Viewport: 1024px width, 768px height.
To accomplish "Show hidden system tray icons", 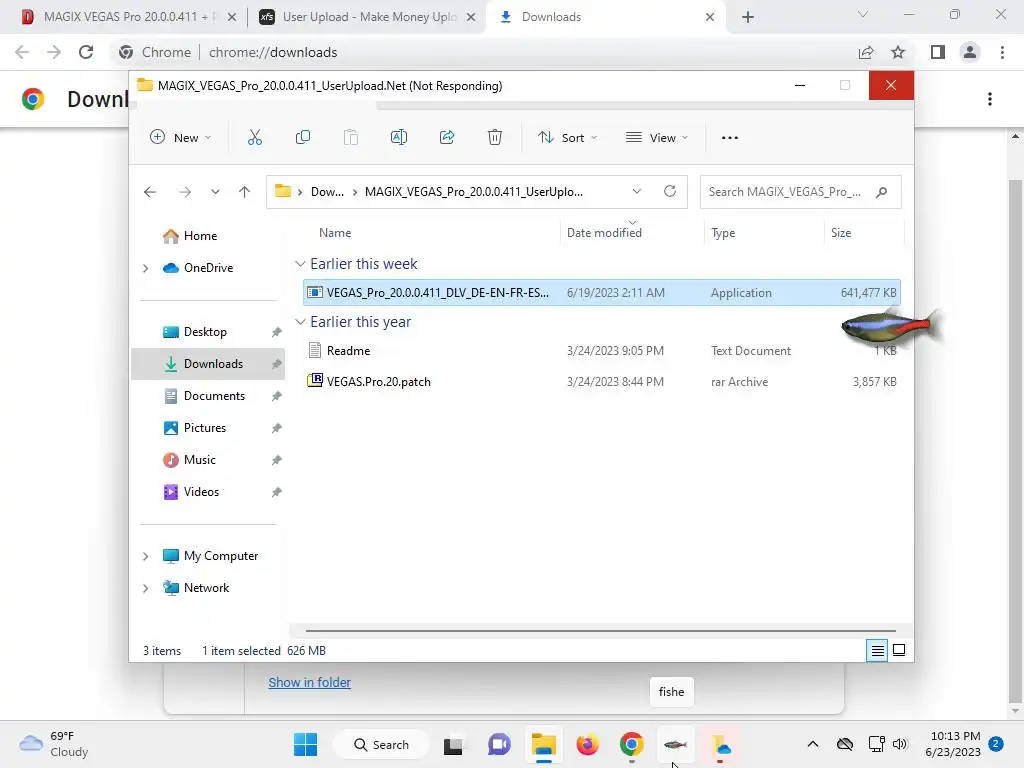I will [812, 744].
